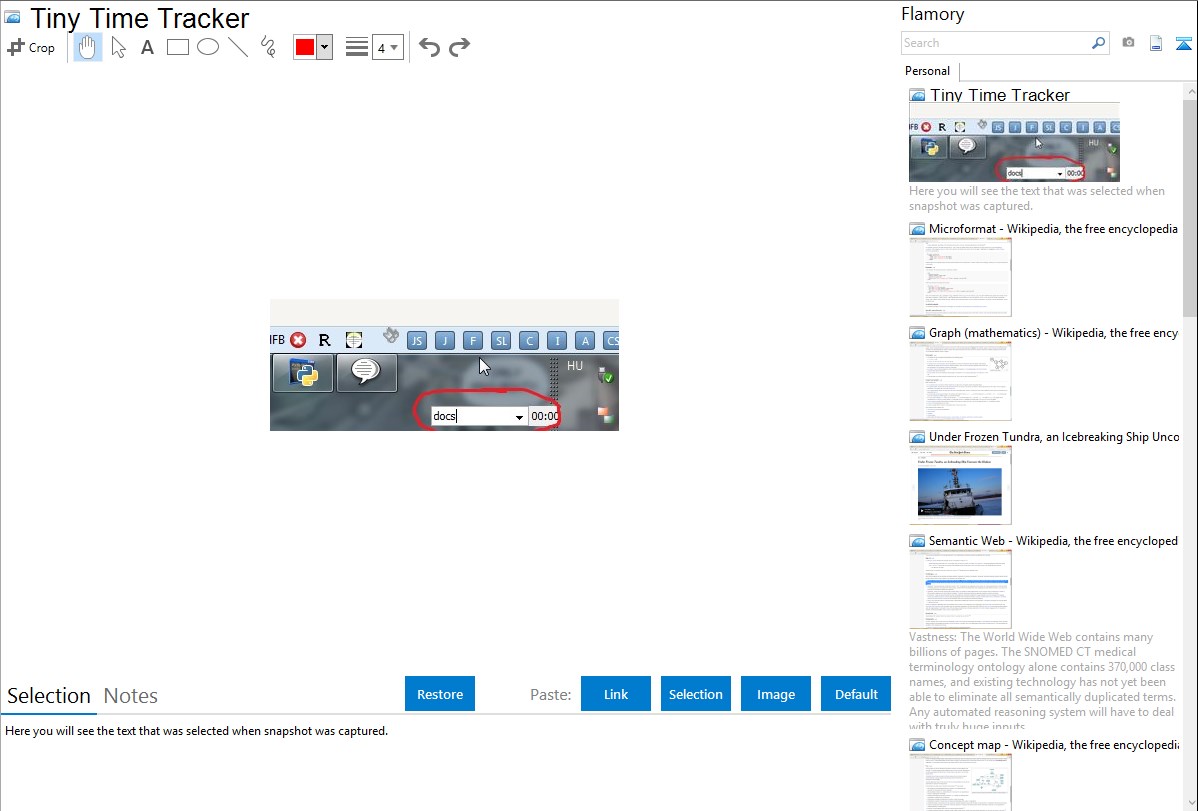Click the red color swatch
The image size is (1198, 811).
pyautogui.click(x=305, y=47)
